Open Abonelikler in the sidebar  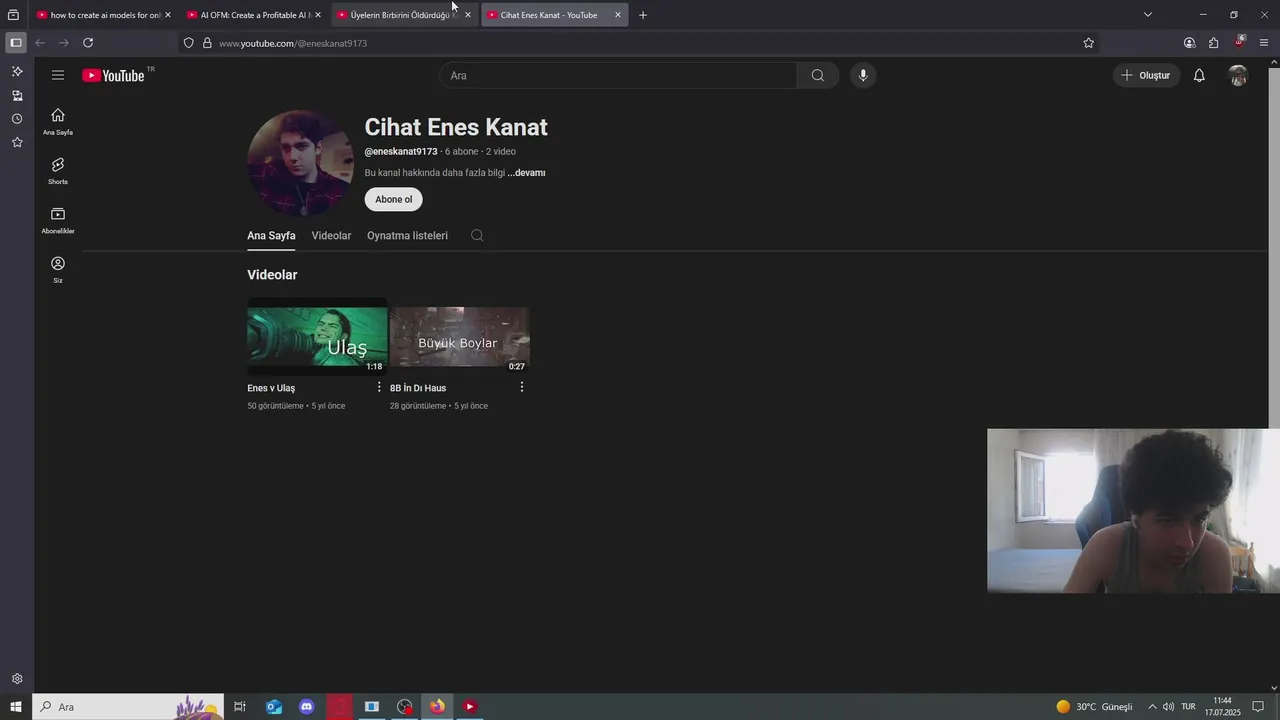(58, 220)
